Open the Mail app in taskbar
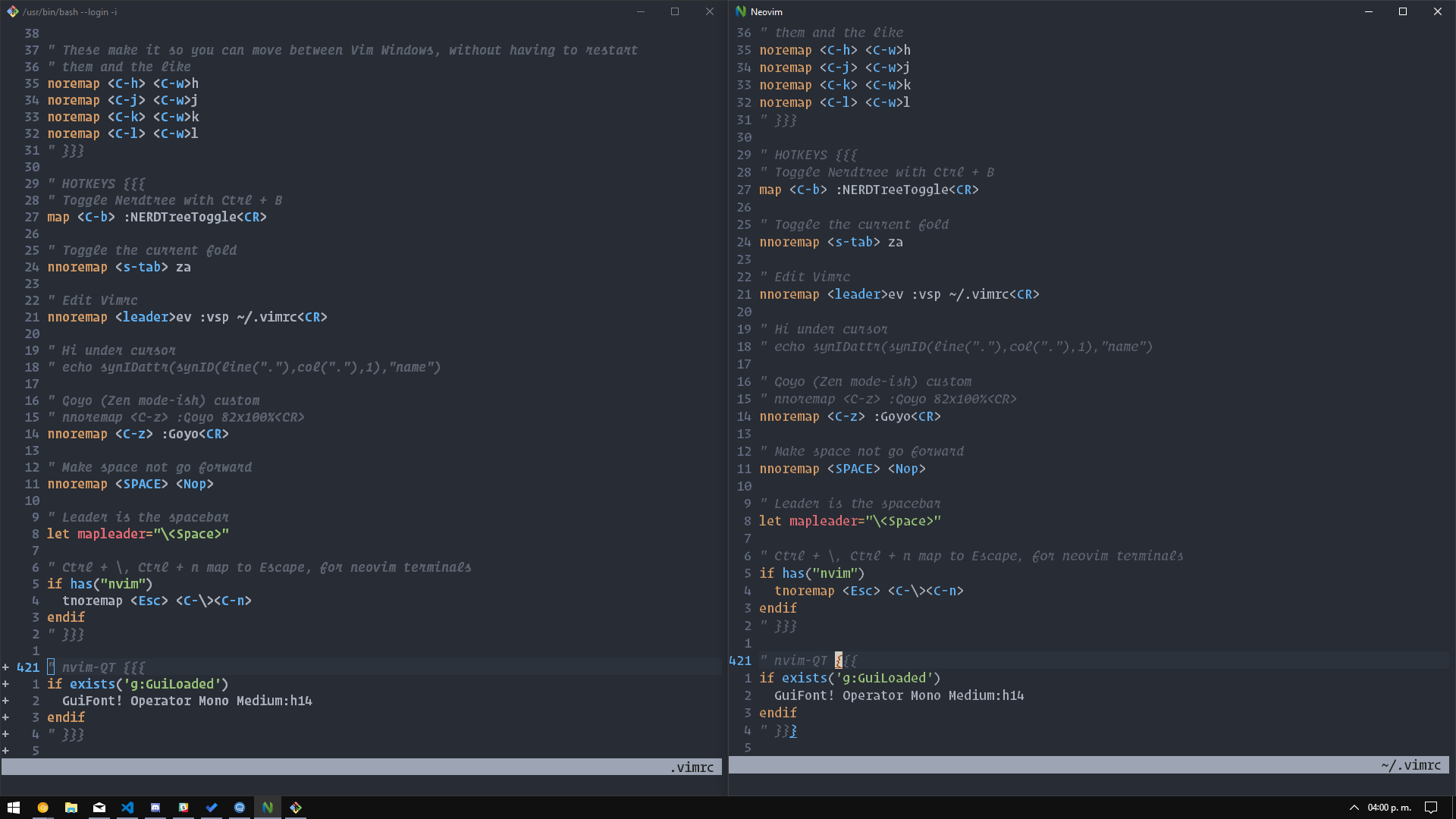Image resolution: width=1456 pixels, height=819 pixels. [99, 808]
